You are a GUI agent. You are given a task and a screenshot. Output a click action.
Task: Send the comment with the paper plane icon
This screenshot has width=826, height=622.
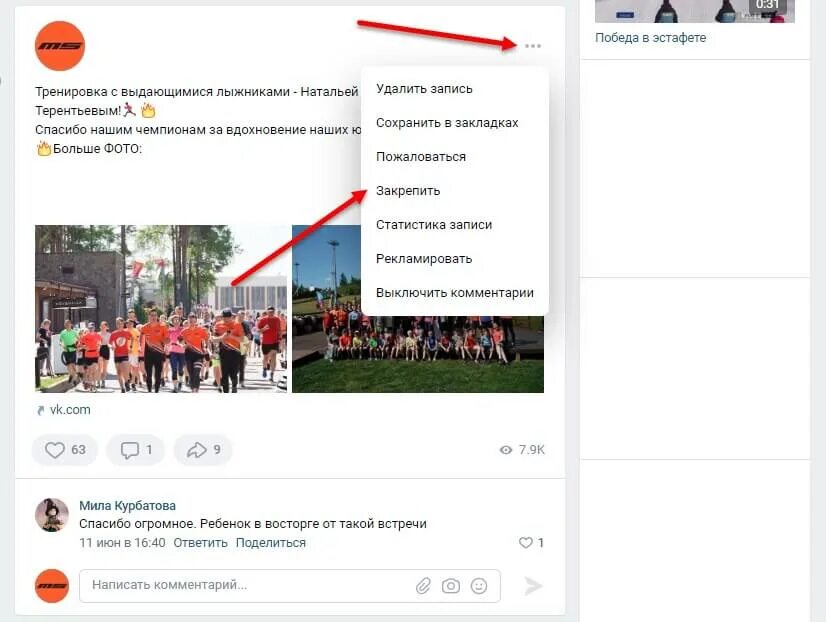pyautogui.click(x=533, y=586)
